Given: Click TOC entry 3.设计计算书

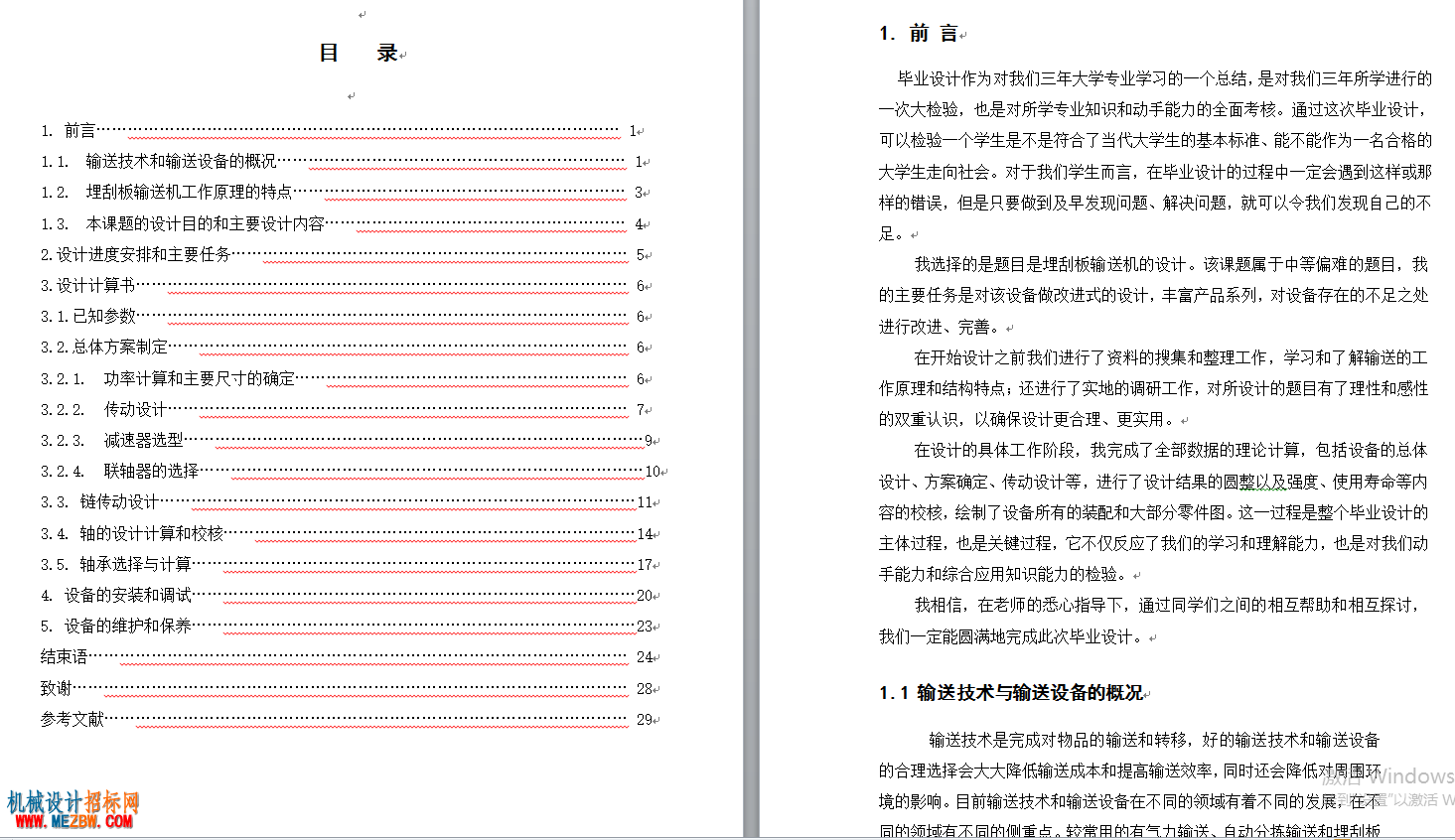Looking at the screenshot, I should [88, 285].
